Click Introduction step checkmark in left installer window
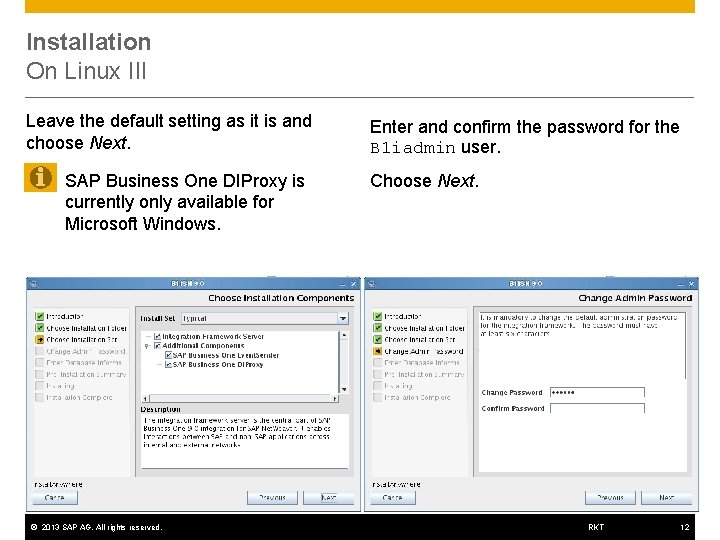Screen dimensions: 720x540 click(x=39, y=316)
